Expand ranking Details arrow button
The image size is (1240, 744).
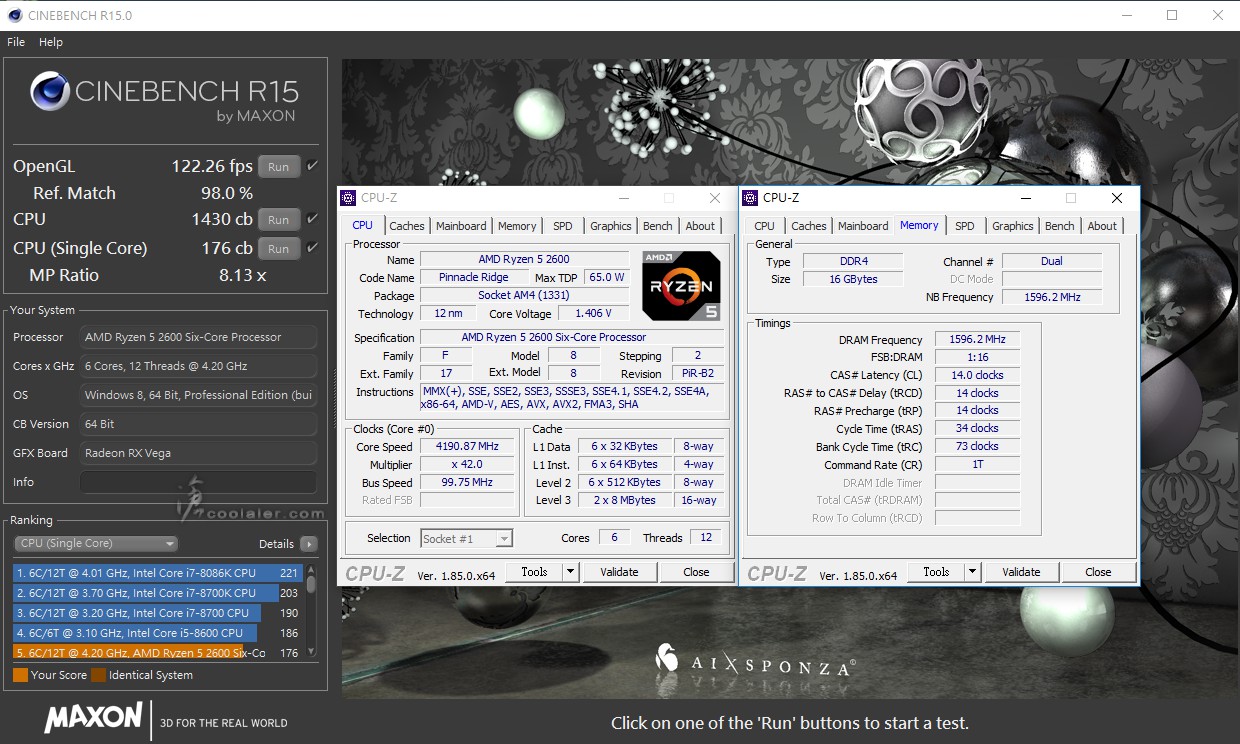pos(308,544)
